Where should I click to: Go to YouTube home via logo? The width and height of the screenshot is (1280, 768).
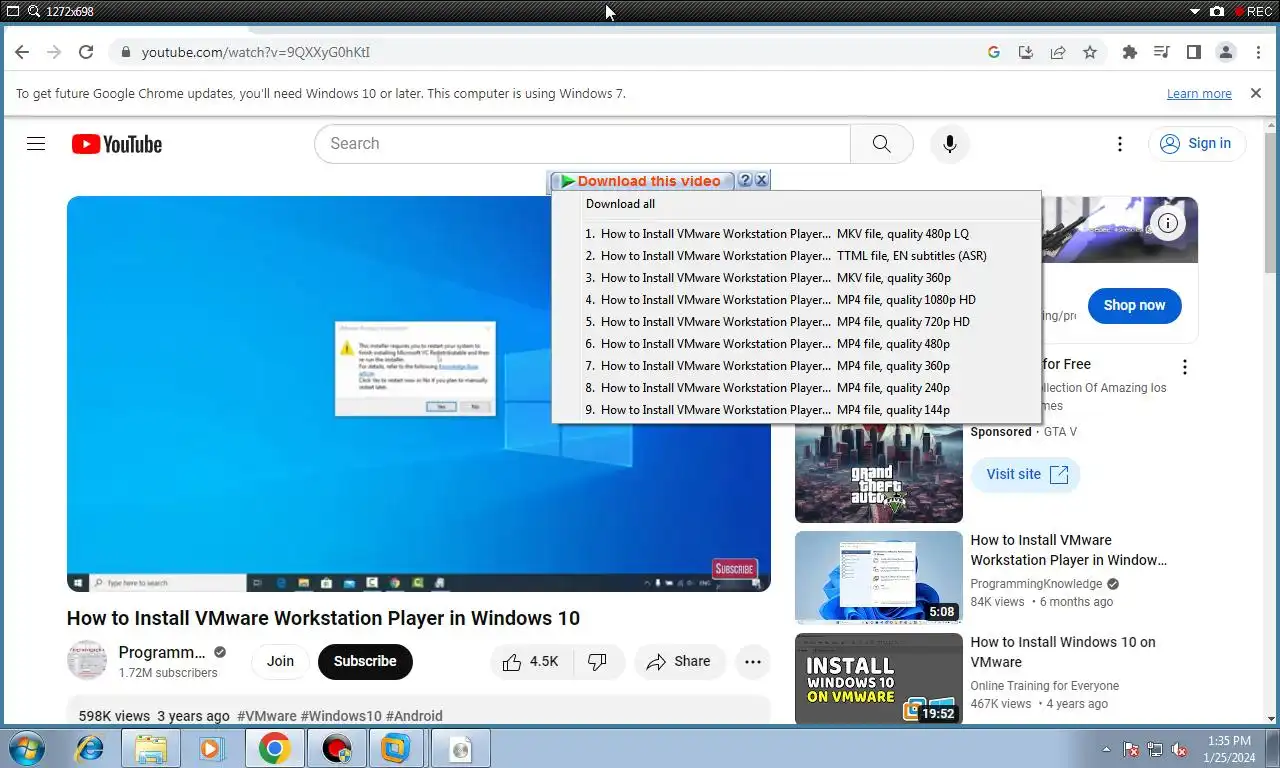(x=117, y=144)
